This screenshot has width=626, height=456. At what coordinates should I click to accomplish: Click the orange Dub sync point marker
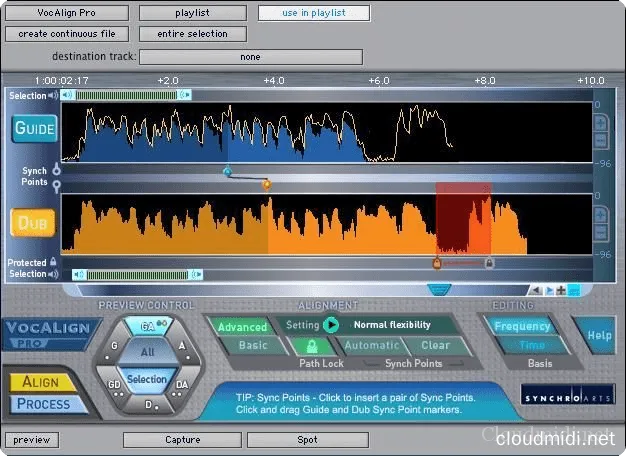266,184
